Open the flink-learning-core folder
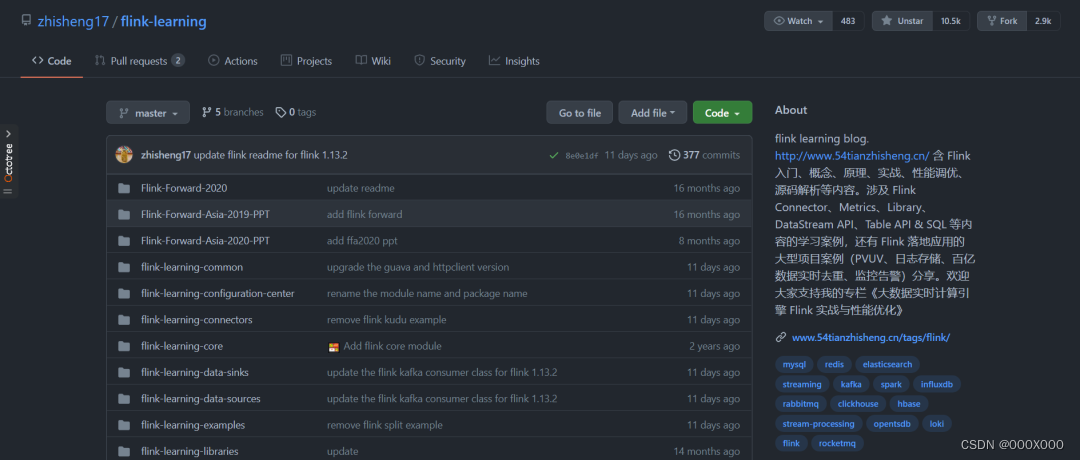Viewport: 1080px width, 460px height. tap(182, 346)
